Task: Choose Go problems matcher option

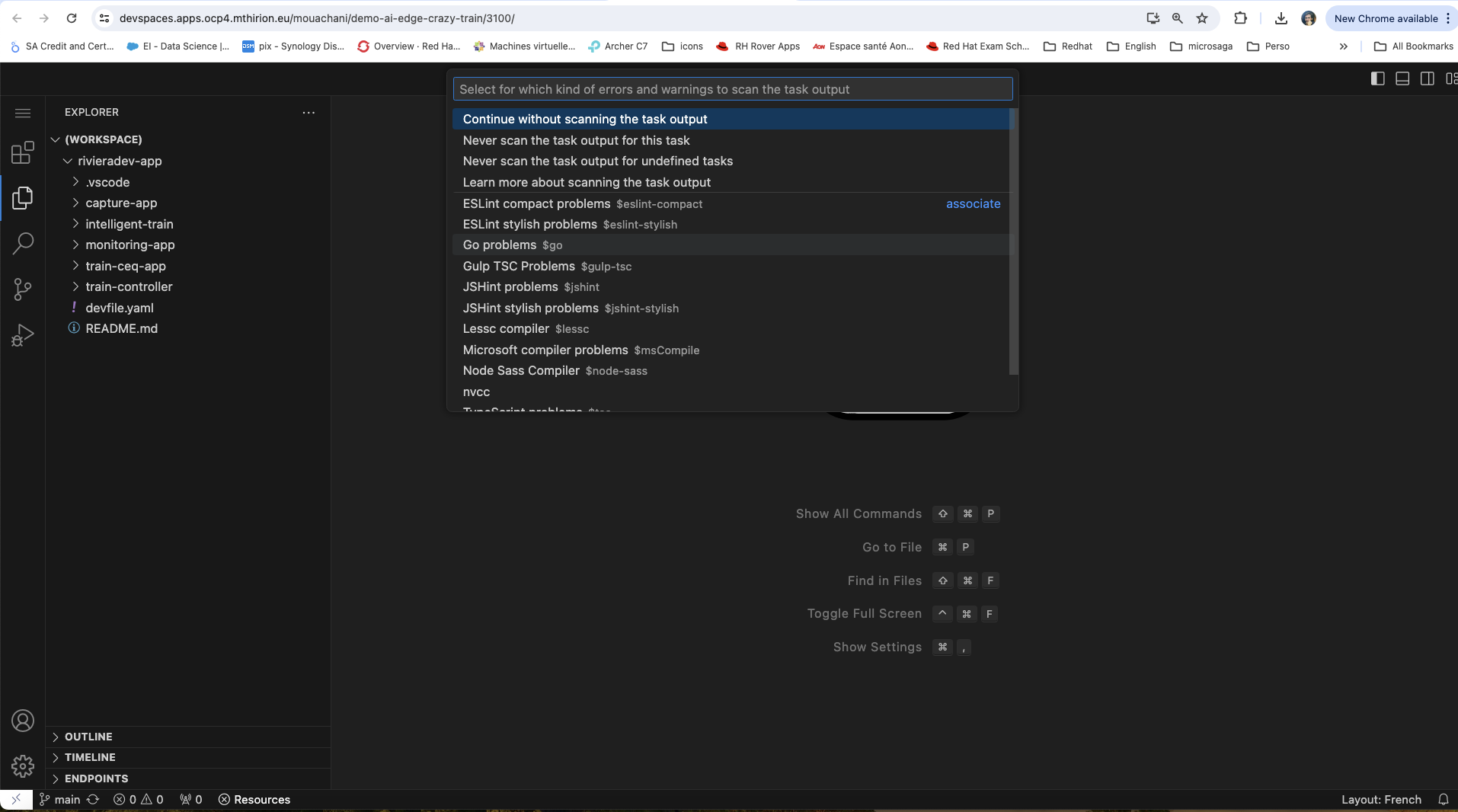Action: 513,245
